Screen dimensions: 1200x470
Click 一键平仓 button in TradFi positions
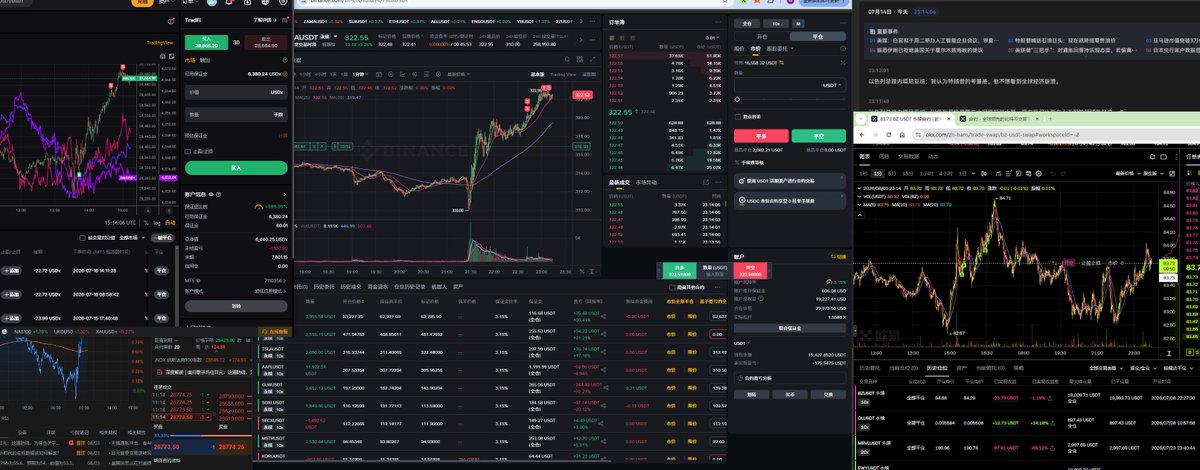point(163,238)
